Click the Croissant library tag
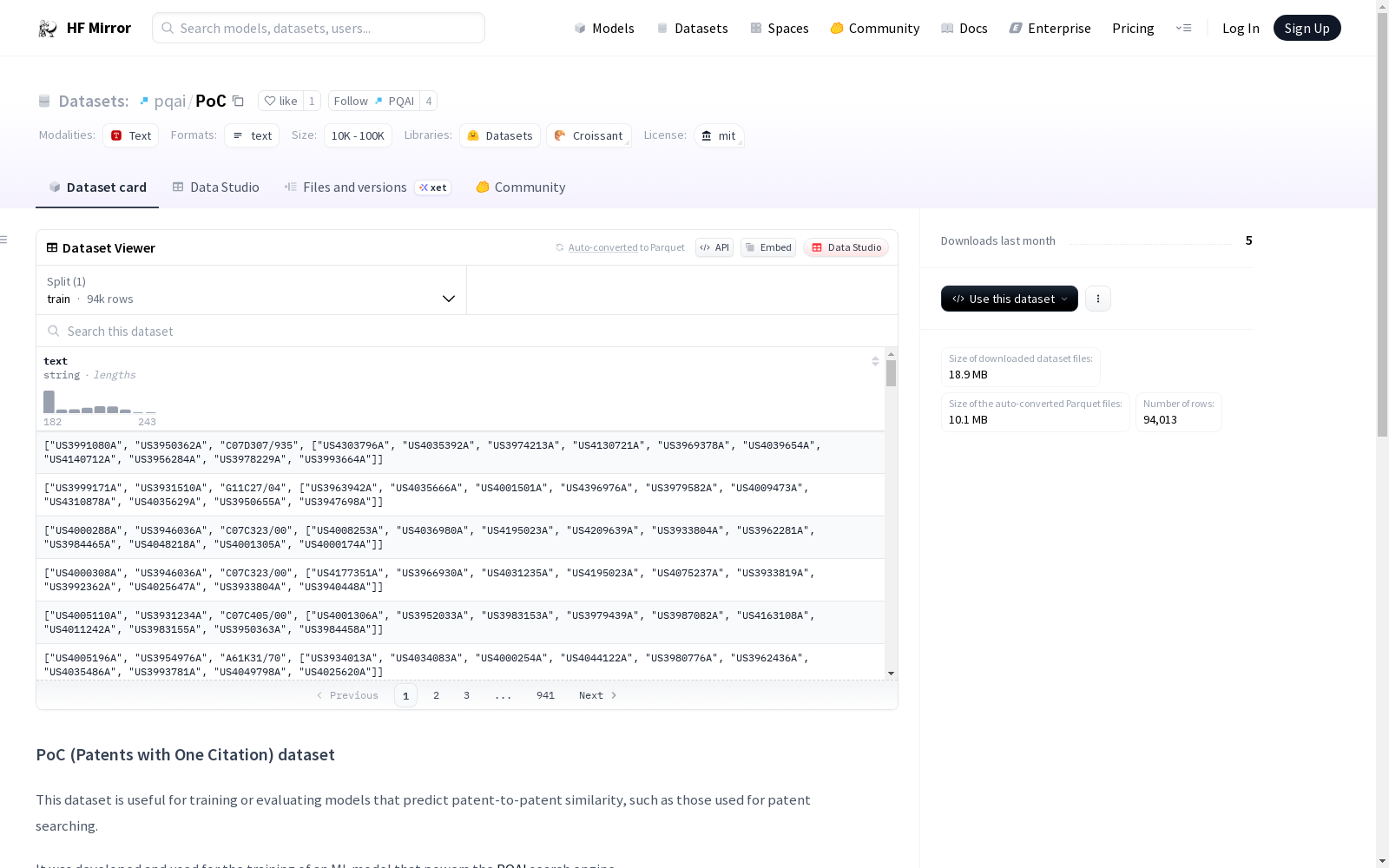Viewport: 1389px width, 868px height. (589, 135)
